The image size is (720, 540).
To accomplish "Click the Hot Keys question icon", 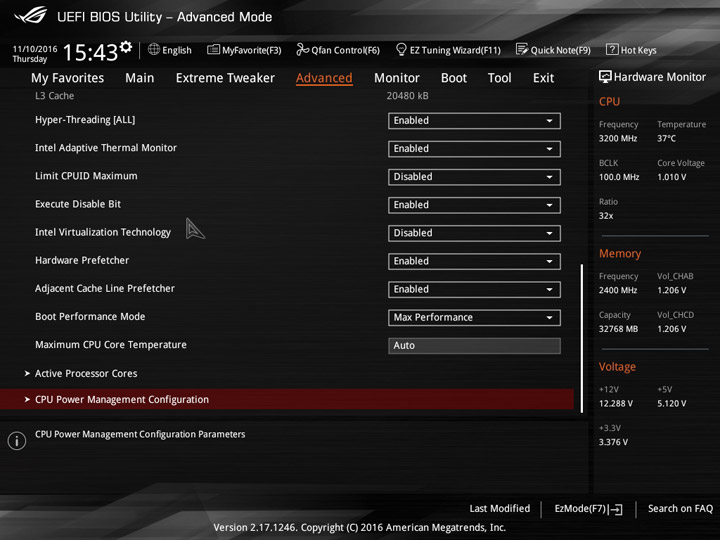I will 612,49.
